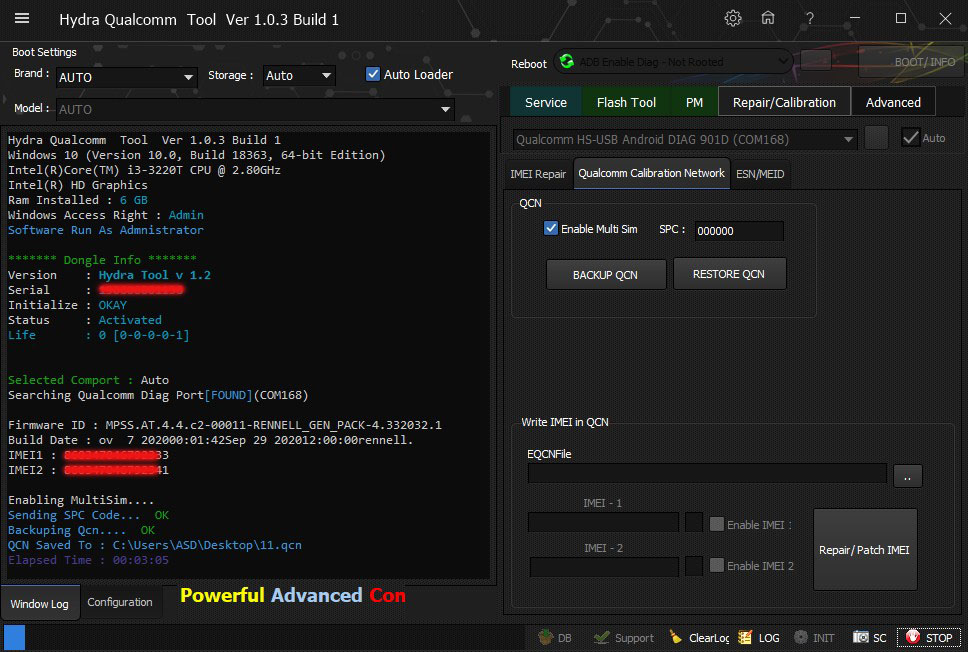Click log line 'QCN Saved To : C:\Users\ASD\Desktop\11.qcn'
The height and width of the screenshot is (652, 968).
coord(155,545)
